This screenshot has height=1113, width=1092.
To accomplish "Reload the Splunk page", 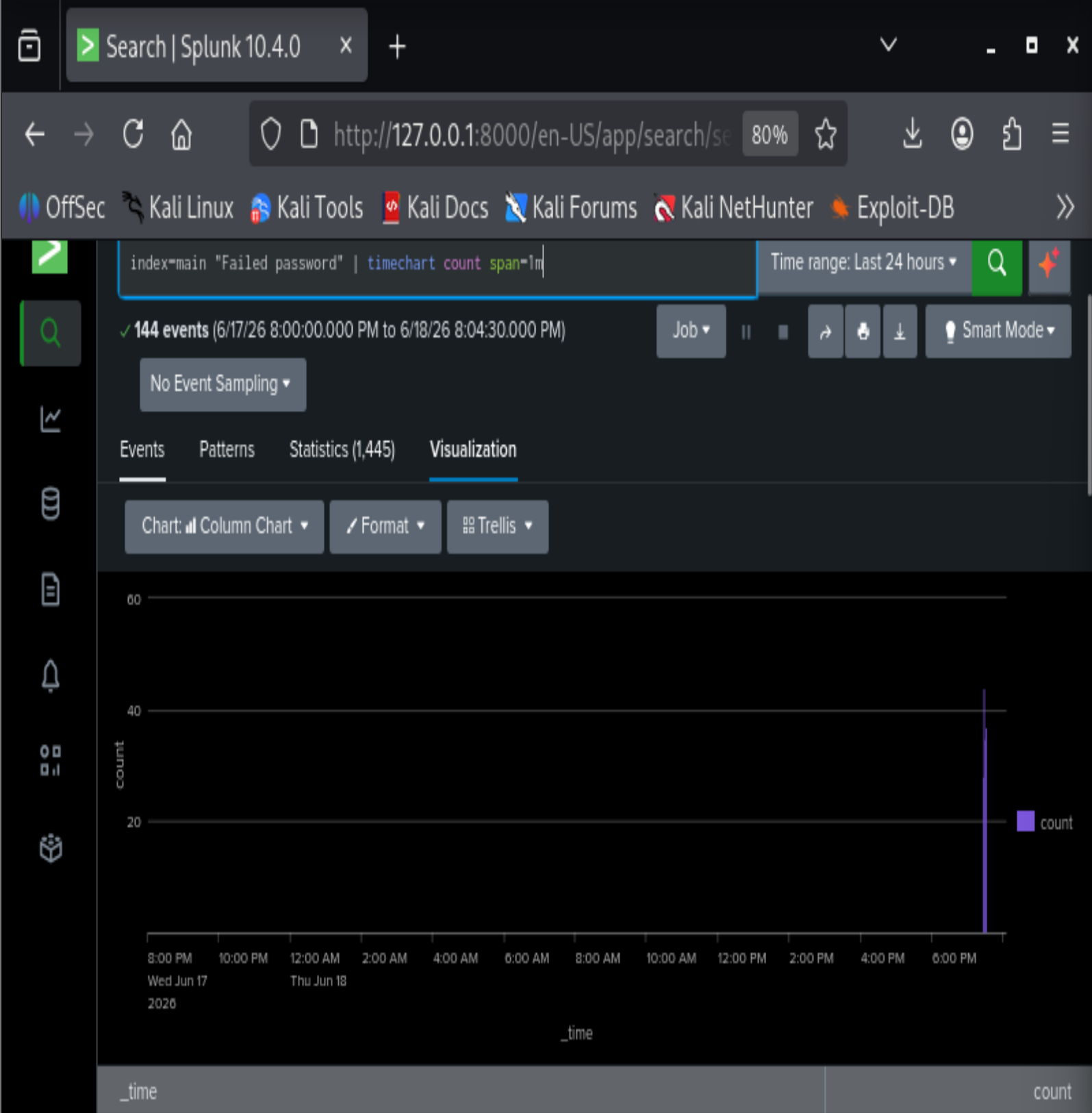I will tap(133, 134).
